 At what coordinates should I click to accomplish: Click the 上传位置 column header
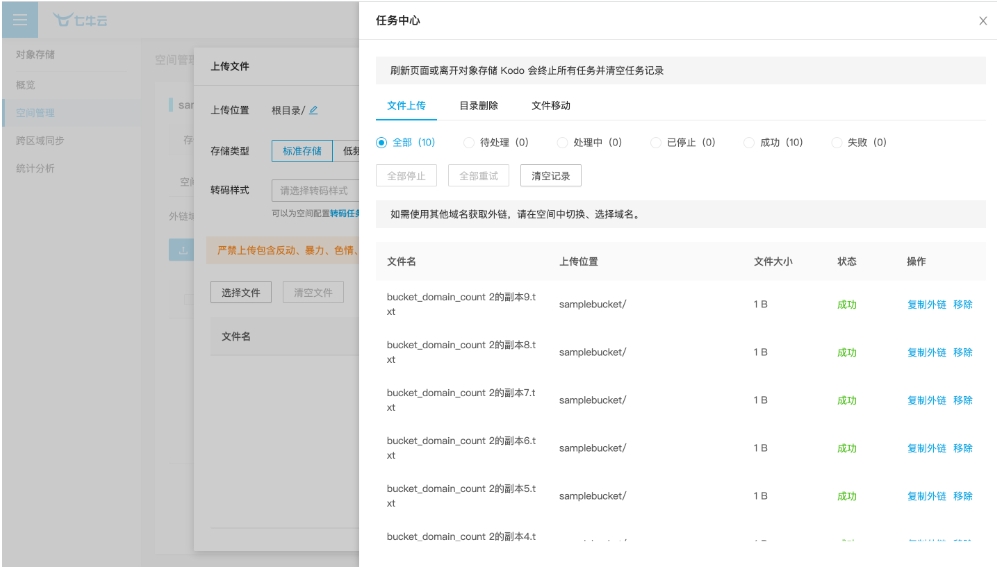578,261
